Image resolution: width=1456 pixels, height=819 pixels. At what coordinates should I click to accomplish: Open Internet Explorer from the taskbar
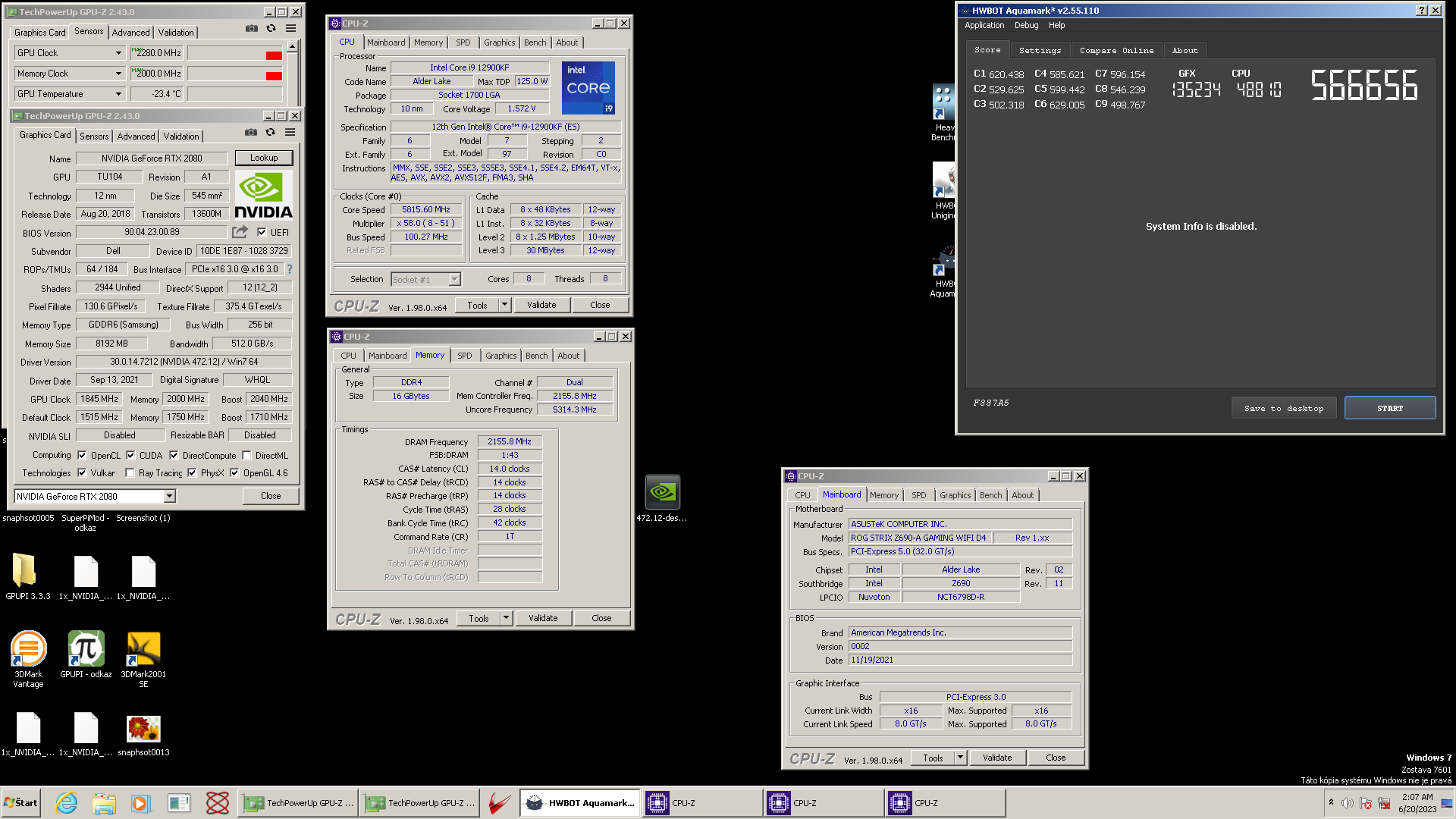67,803
